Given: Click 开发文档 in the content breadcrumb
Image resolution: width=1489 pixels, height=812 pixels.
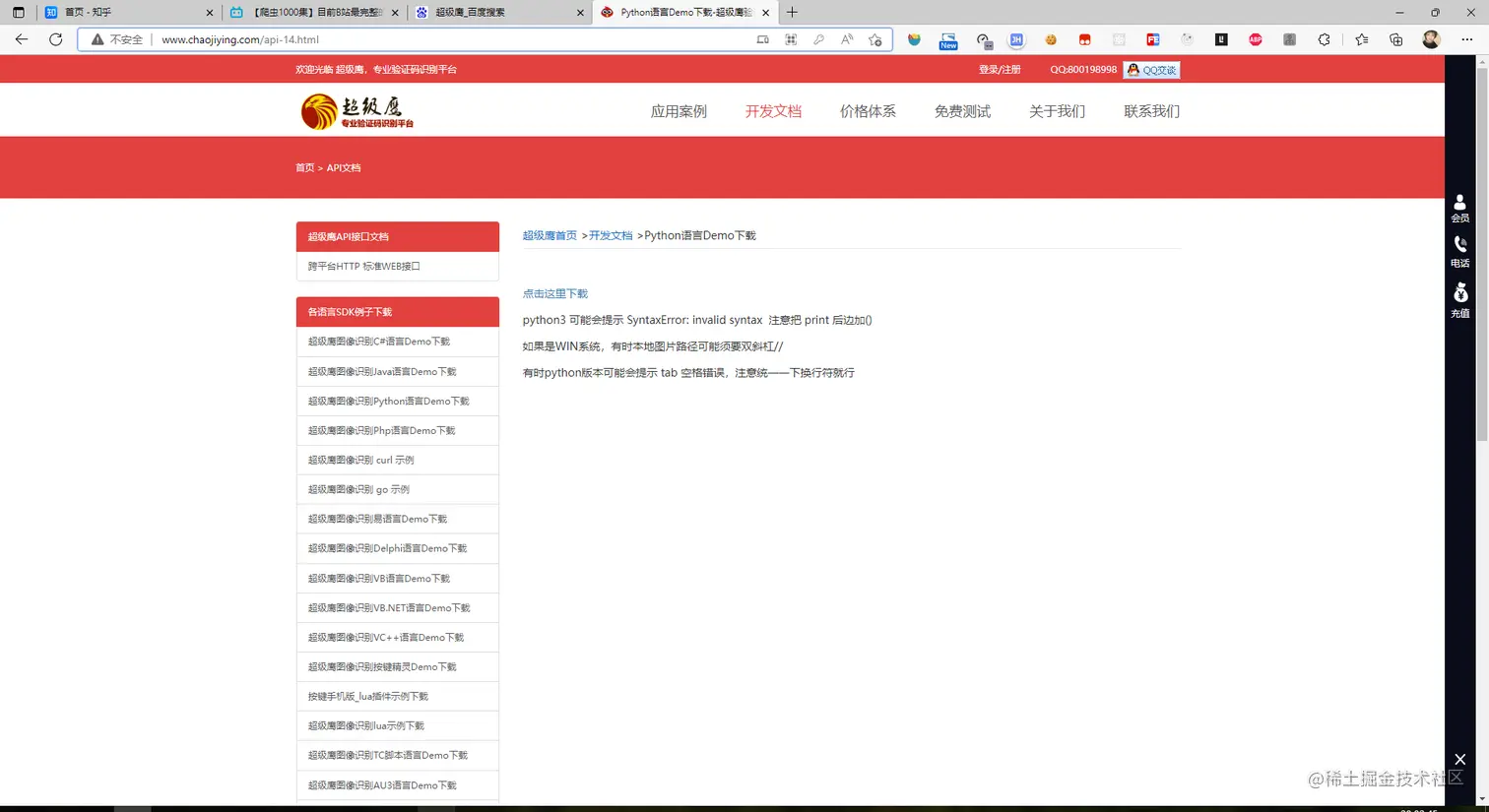Looking at the screenshot, I should click(x=611, y=235).
